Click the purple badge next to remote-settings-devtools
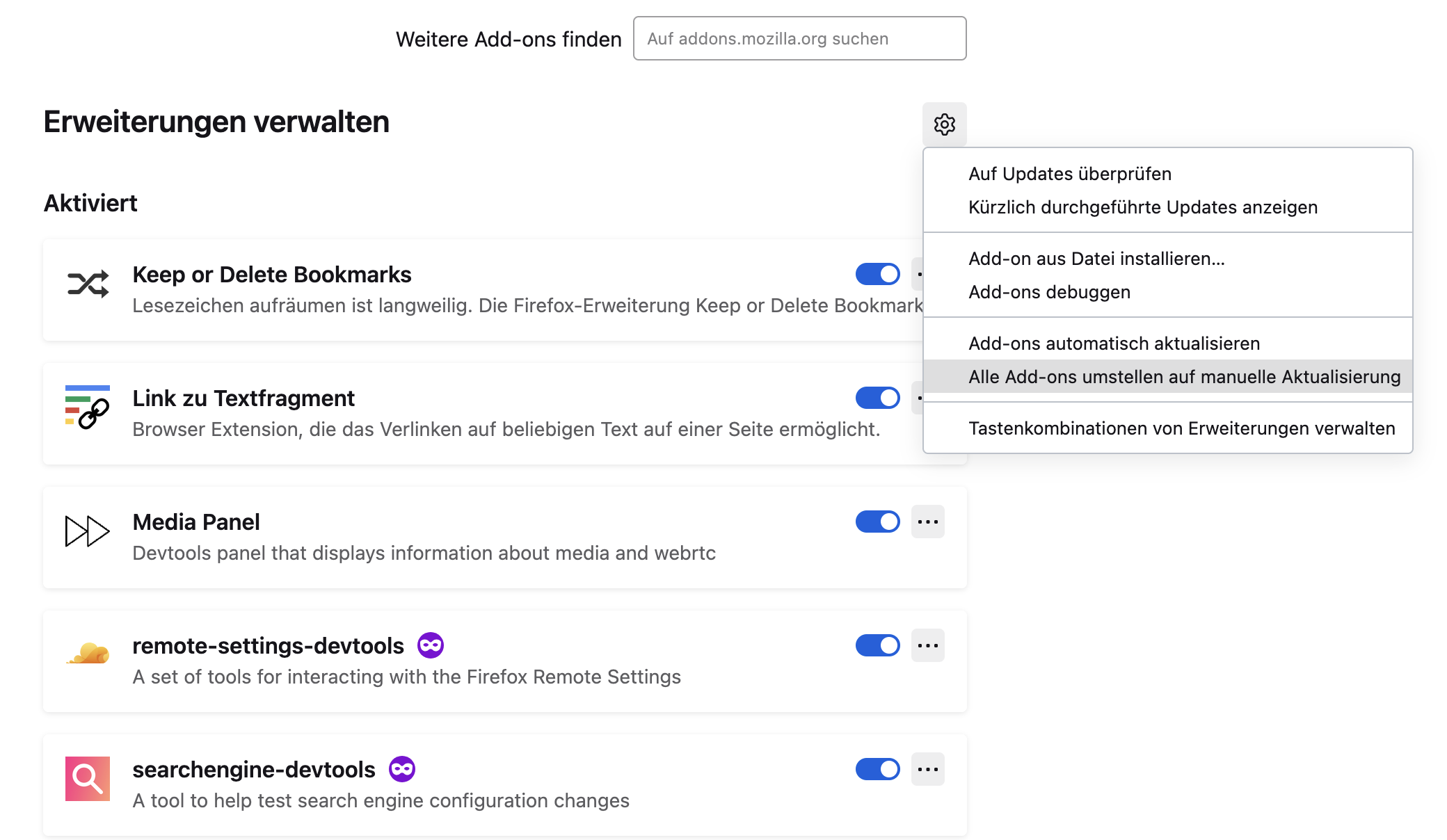 [431, 645]
